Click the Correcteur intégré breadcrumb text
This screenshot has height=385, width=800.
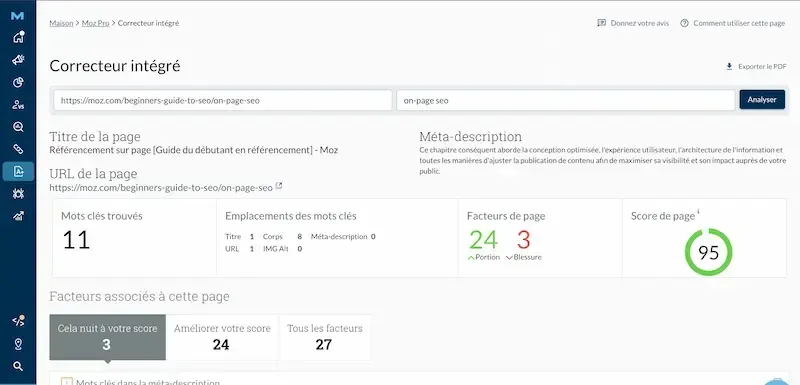pyautogui.click(x=148, y=23)
